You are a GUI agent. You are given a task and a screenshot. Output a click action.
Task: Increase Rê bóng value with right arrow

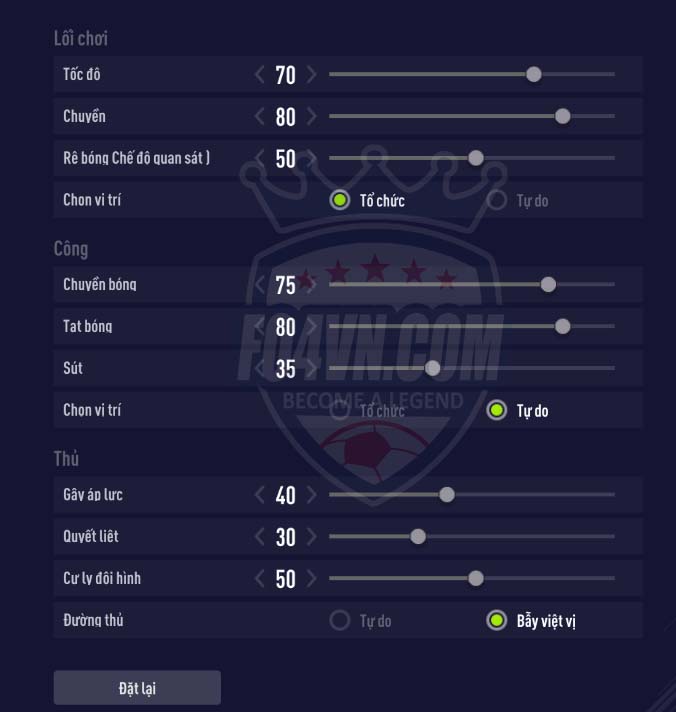coord(312,159)
